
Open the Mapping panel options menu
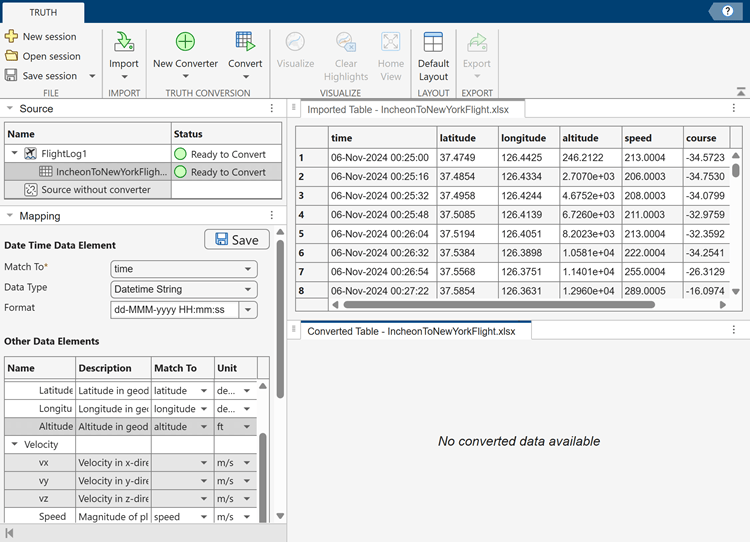coord(272,216)
